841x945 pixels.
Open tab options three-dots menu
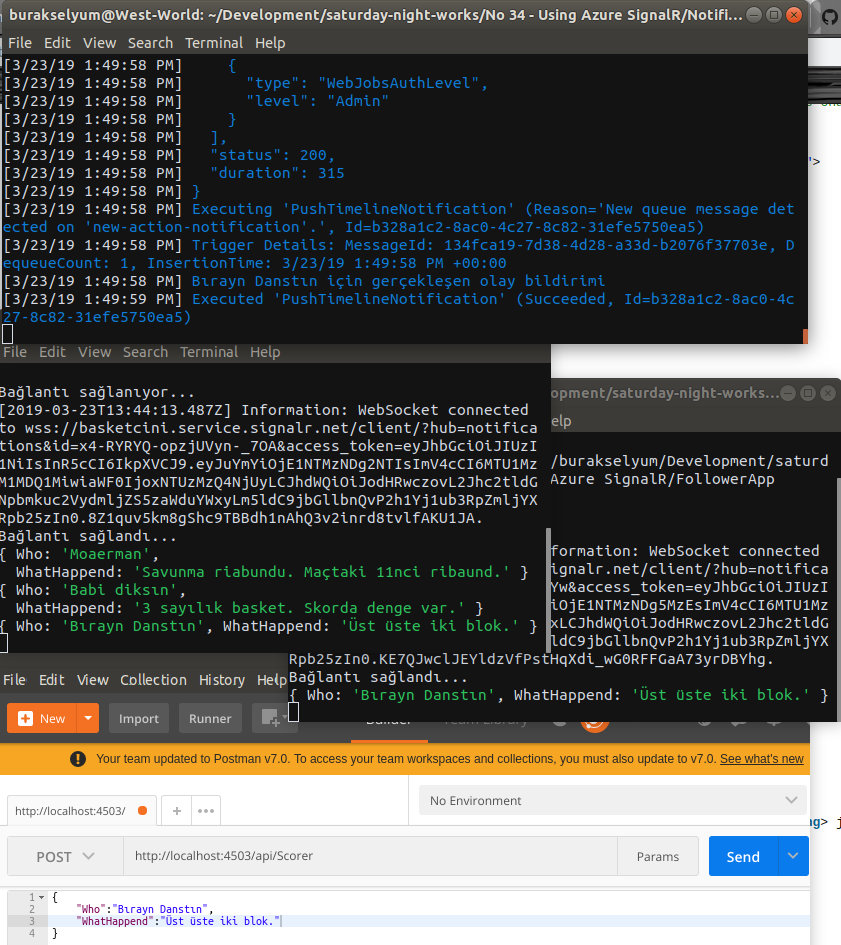point(205,810)
